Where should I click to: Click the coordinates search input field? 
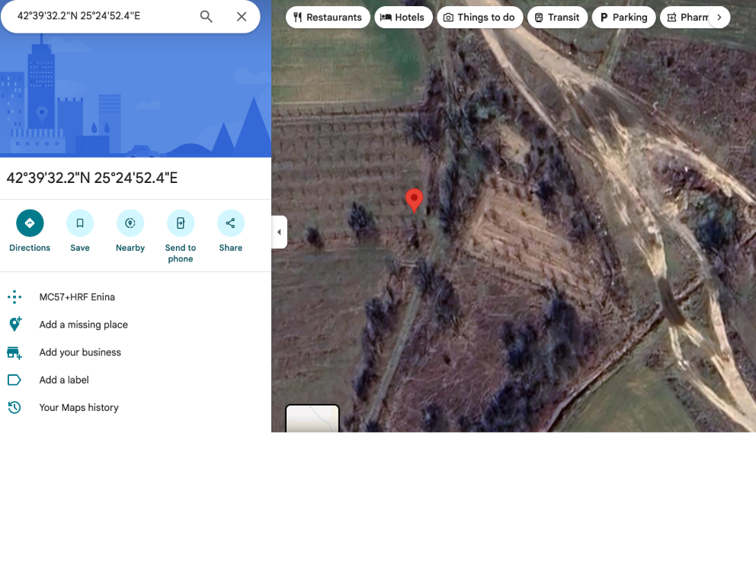[x=100, y=16]
